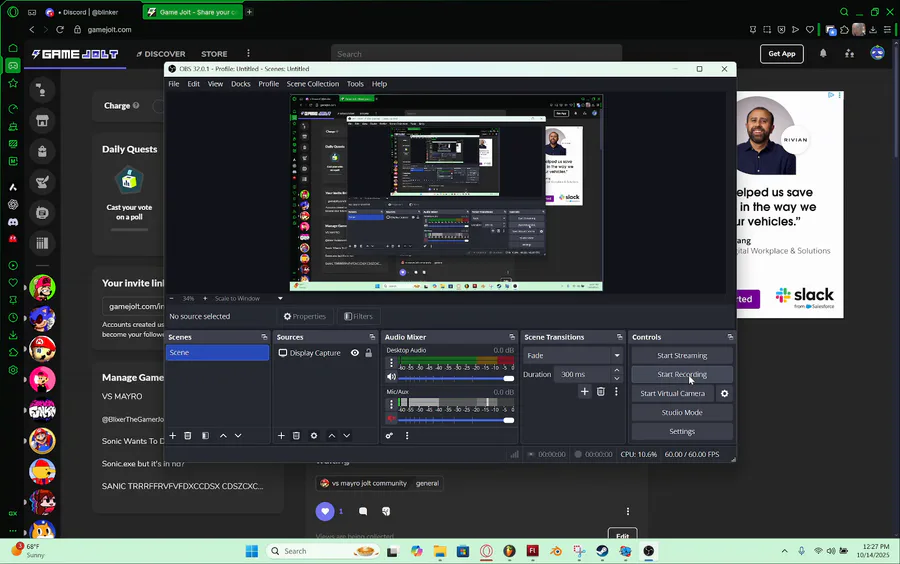Screen dimensions: 900x564
Task: Toggle Display Capture visibility eye
Action: pyautogui.click(x=355, y=353)
